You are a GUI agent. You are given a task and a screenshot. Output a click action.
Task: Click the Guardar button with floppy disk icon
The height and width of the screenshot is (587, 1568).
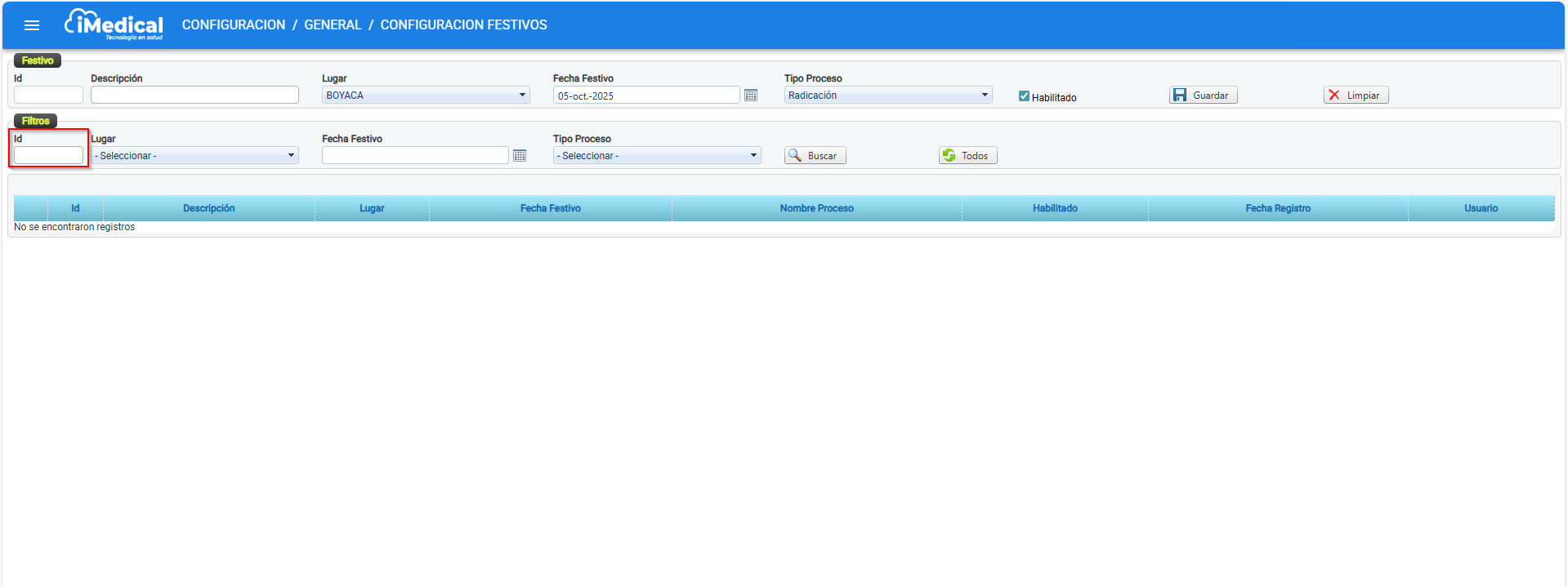(1203, 96)
